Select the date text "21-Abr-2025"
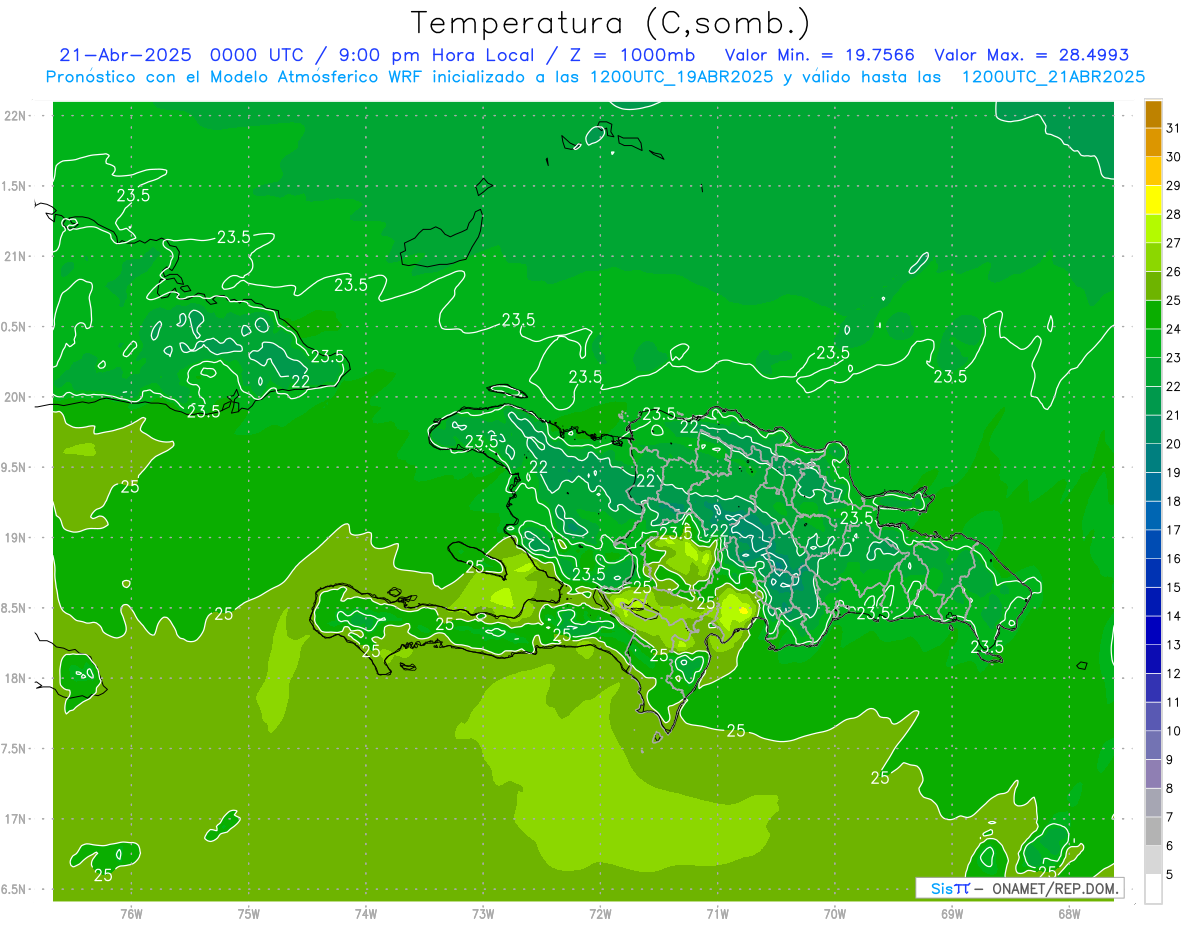This screenshot has height=927, width=1200. pos(126,55)
